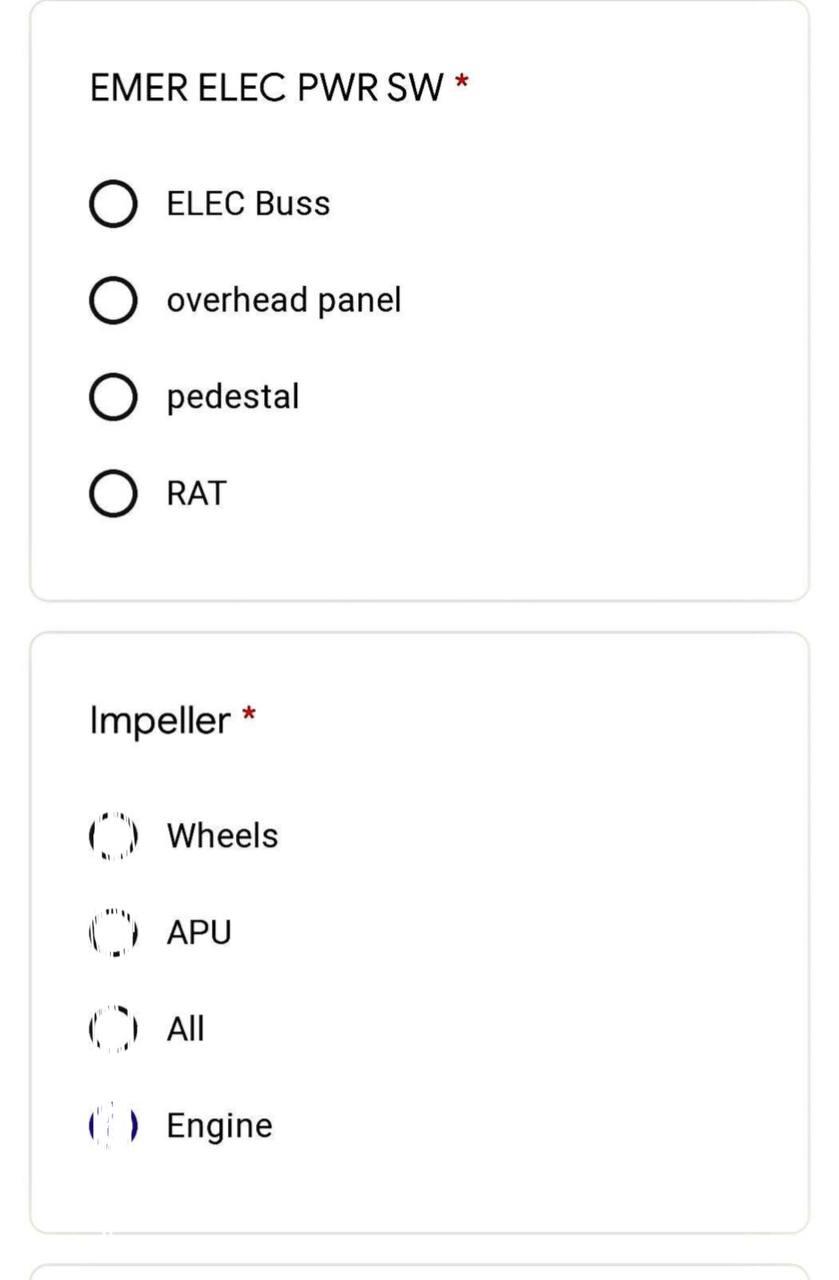This screenshot has height=1280, width=839.
Task: Click the partially visible card below Impeller
Action: click(419, 1272)
